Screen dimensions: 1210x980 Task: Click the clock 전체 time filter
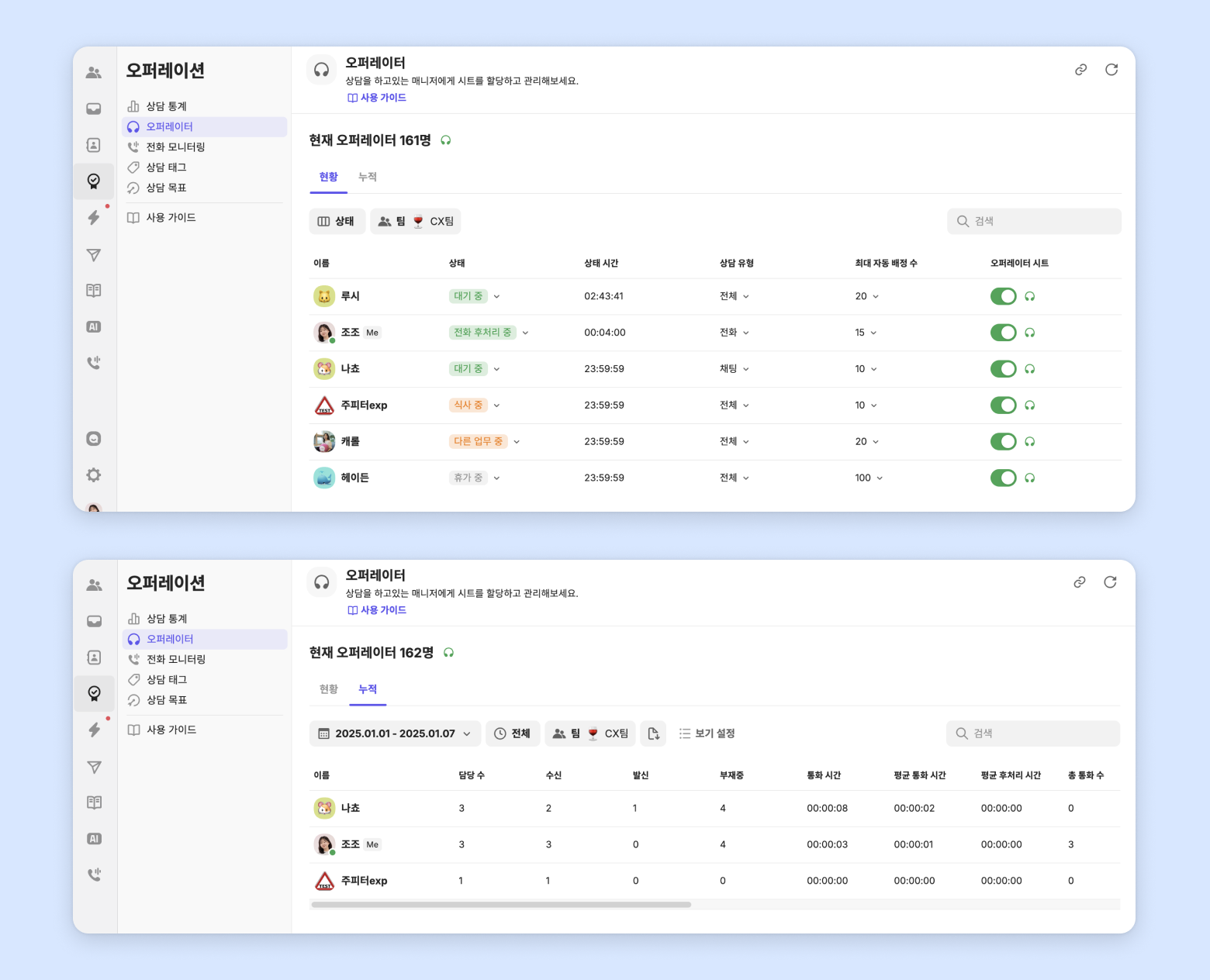(513, 733)
